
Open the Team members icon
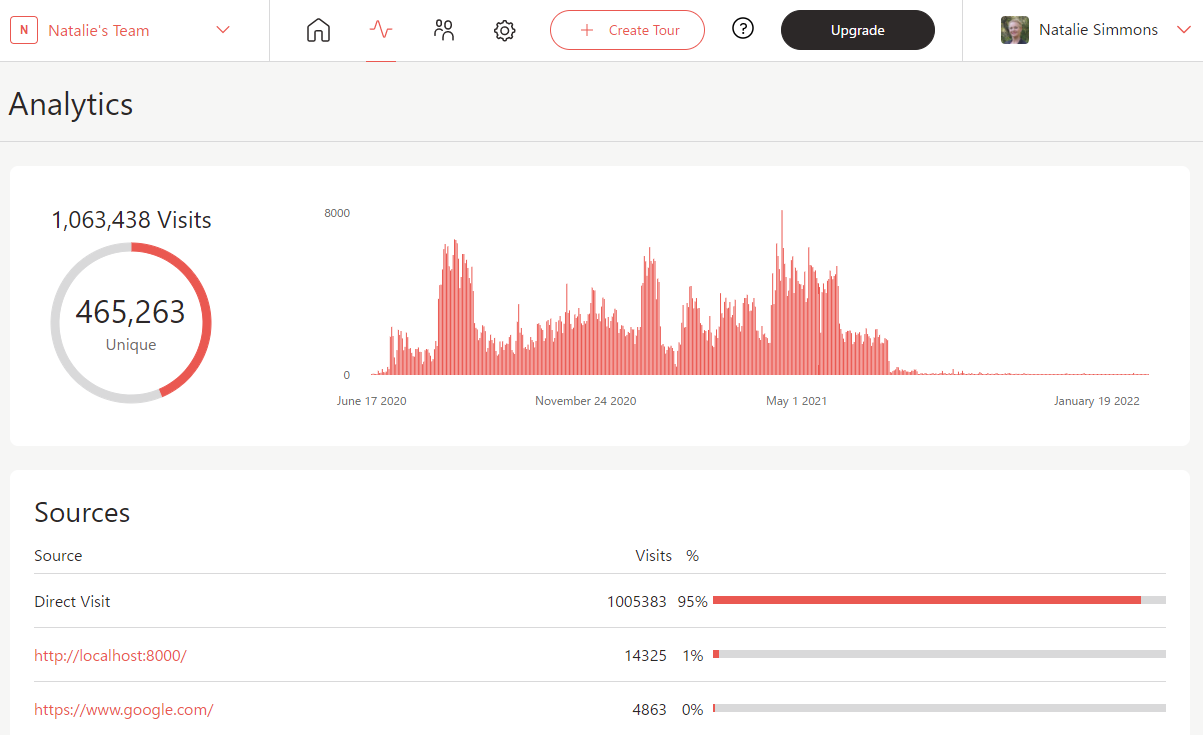tap(444, 30)
